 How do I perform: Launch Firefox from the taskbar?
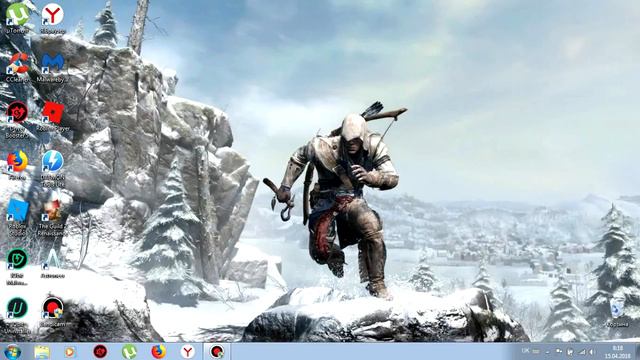[158, 351]
